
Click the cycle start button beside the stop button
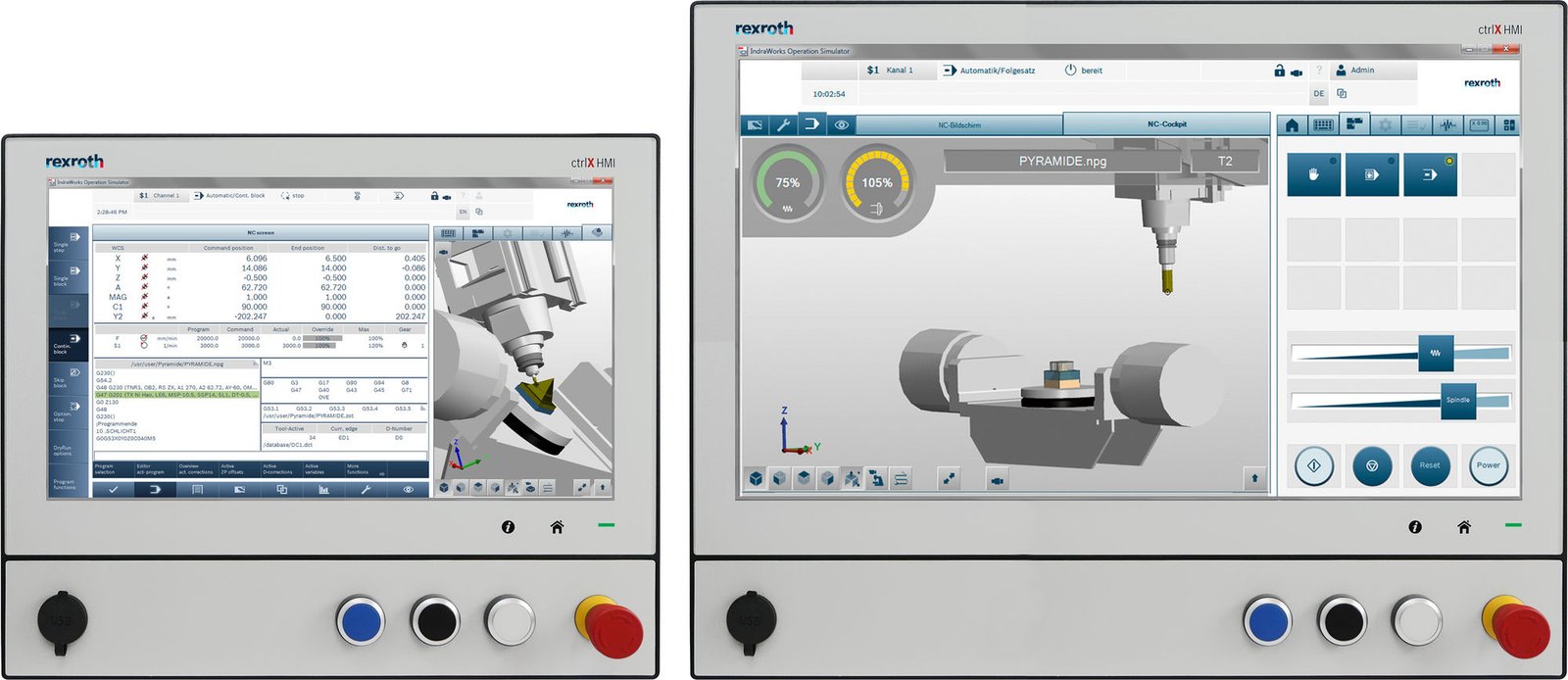(x=1314, y=465)
